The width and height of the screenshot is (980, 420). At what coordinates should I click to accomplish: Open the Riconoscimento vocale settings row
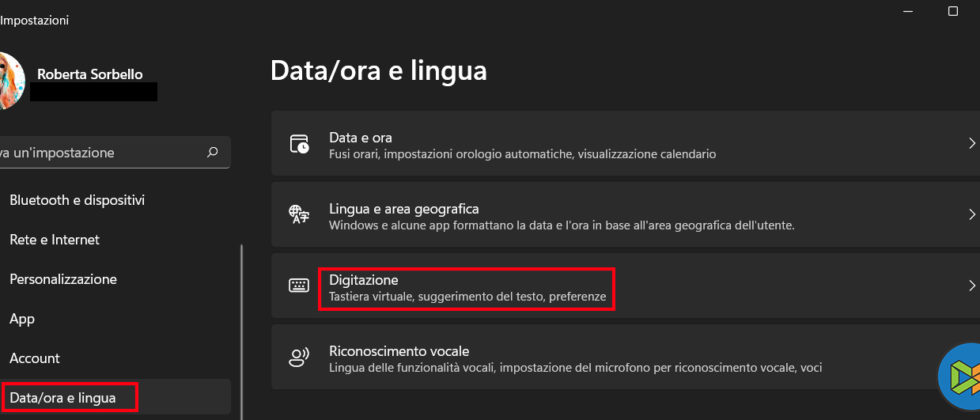600,358
